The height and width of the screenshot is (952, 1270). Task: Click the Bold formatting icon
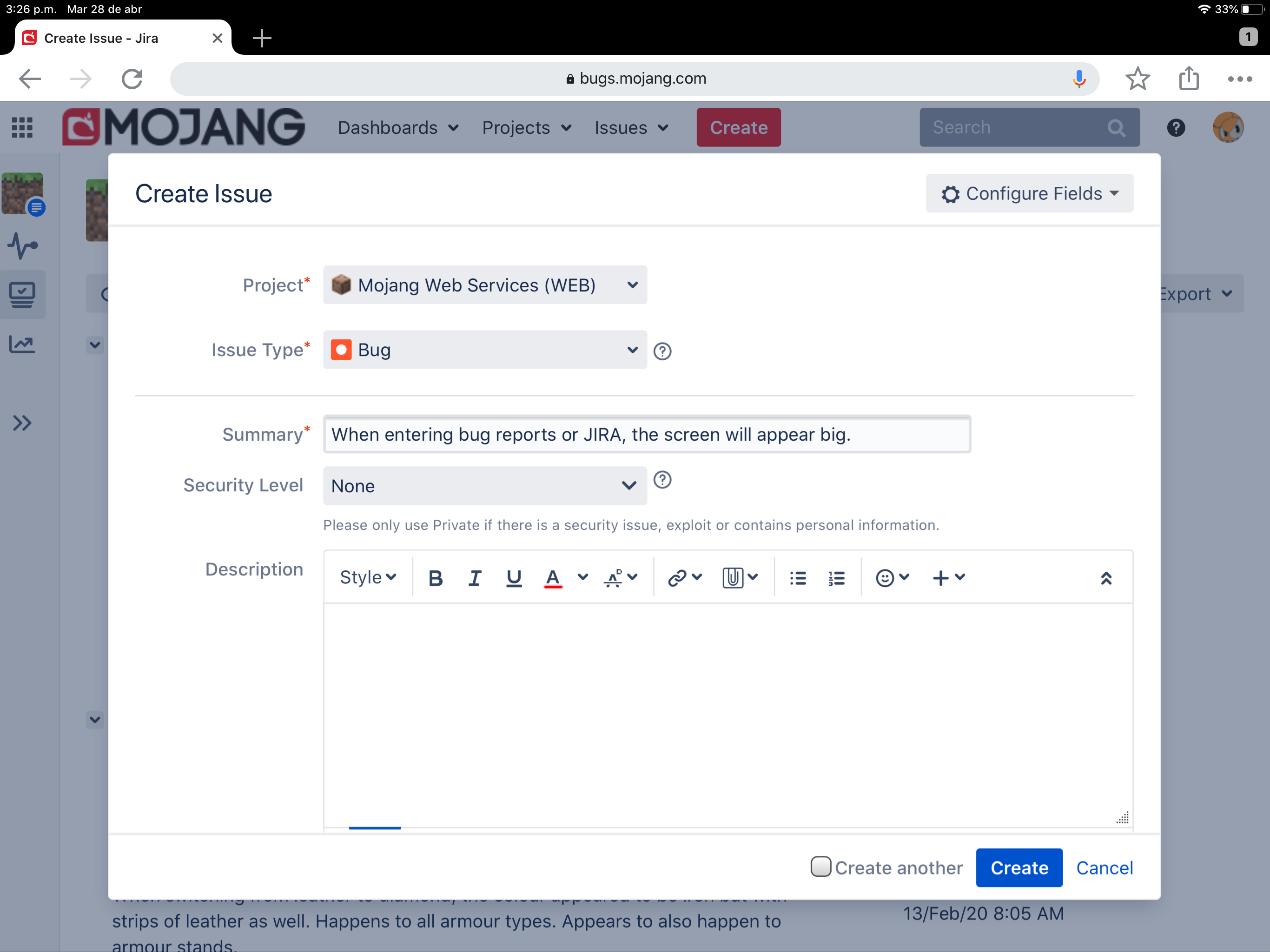[x=435, y=578]
